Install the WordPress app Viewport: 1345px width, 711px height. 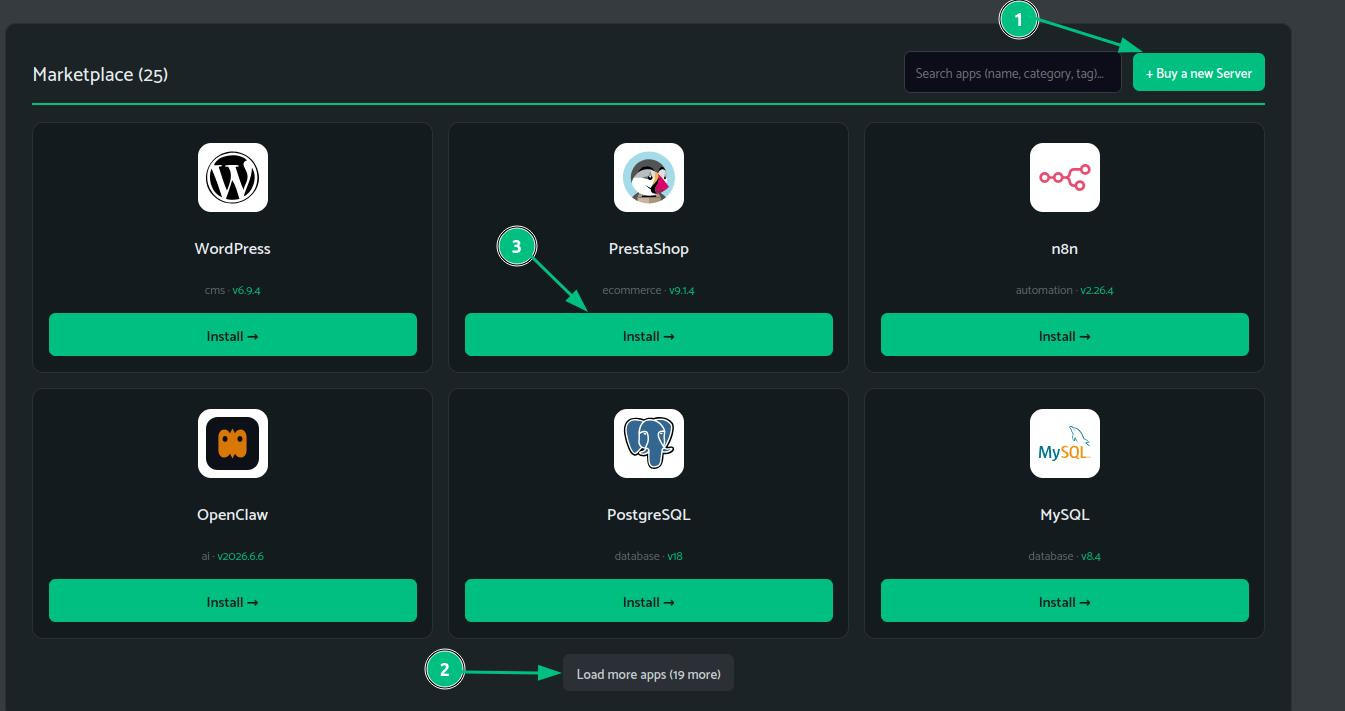(233, 334)
